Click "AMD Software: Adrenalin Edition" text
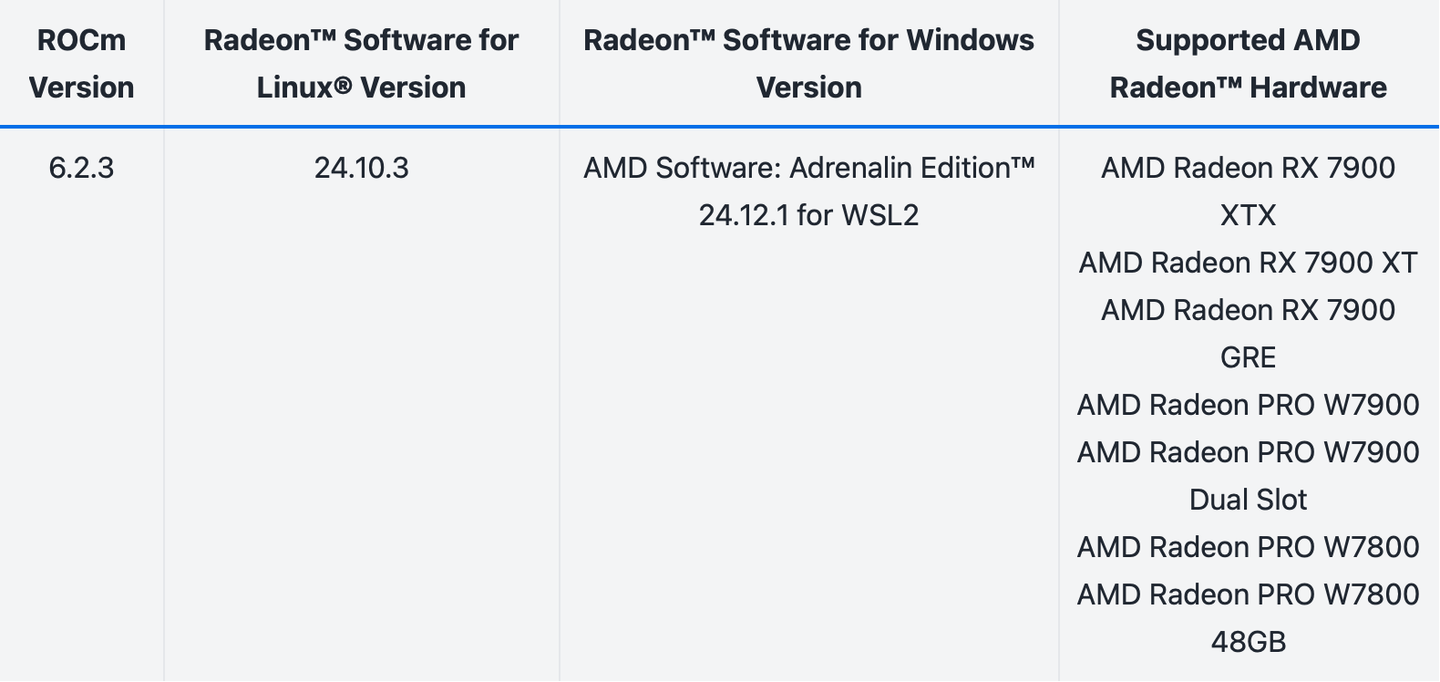This screenshot has height=682, width=1440. tap(808, 168)
